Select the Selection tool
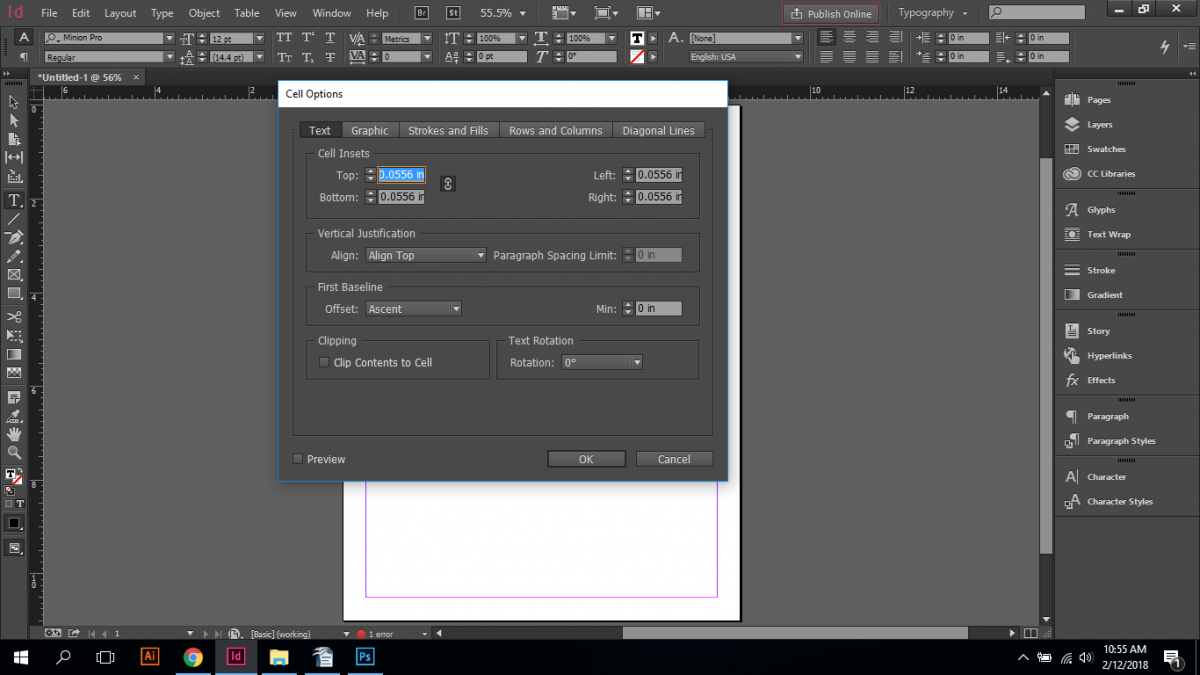Image resolution: width=1200 pixels, height=675 pixels. point(13,102)
